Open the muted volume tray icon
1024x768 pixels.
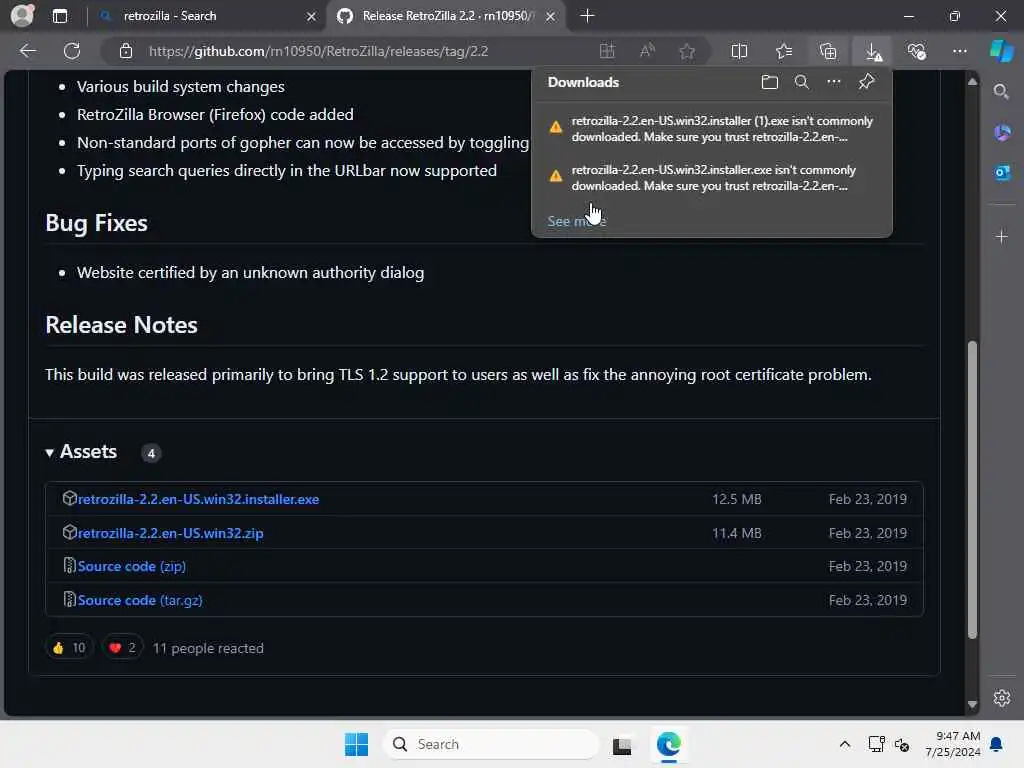pyautogui.click(x=902, y=744)
